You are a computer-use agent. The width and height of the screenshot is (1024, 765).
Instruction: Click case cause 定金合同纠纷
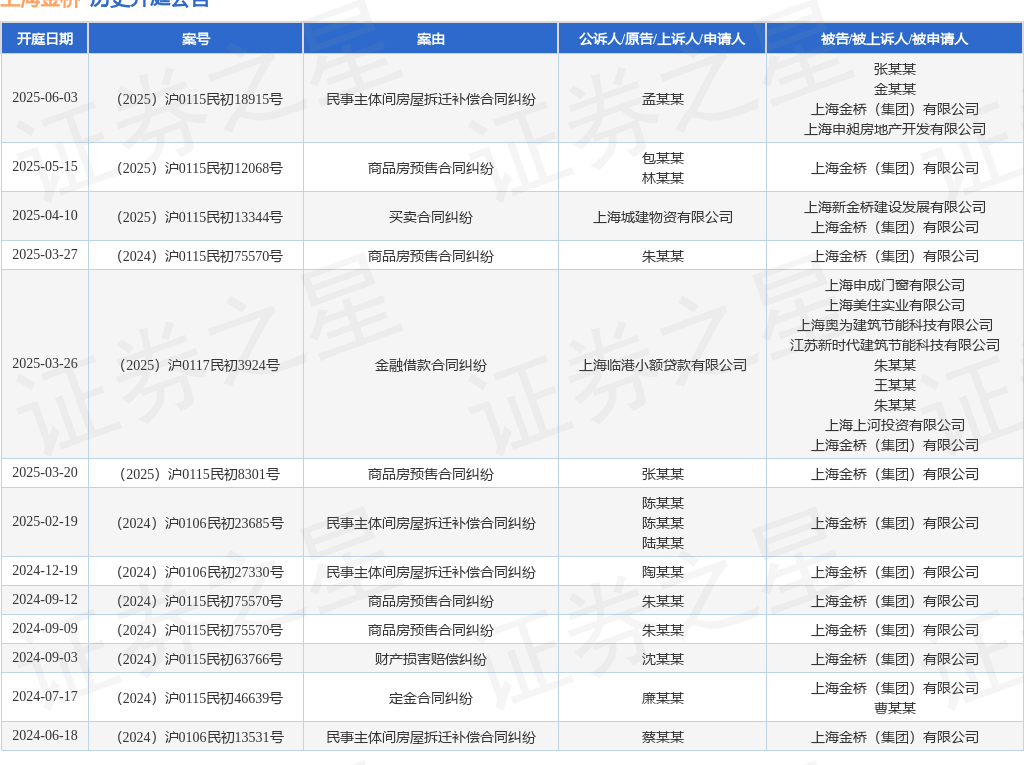[430, 698]
